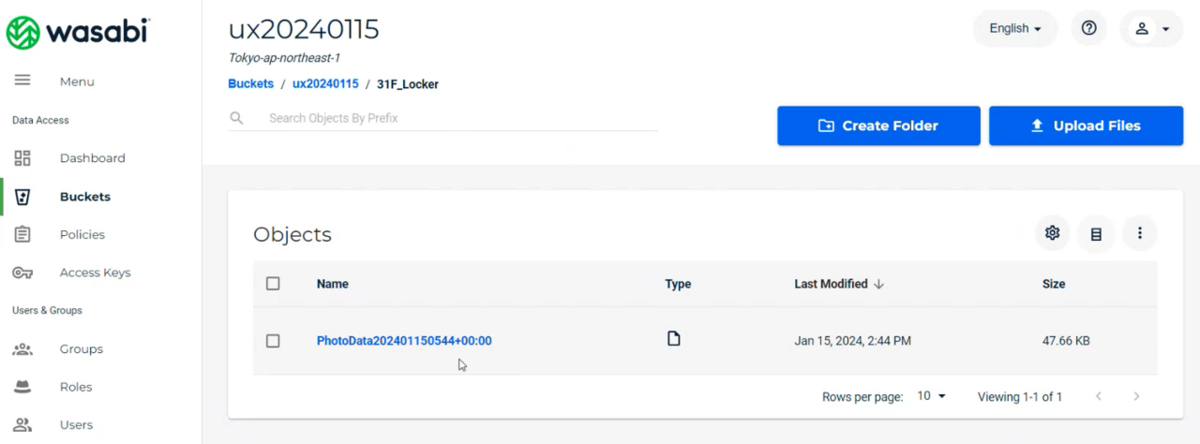Screen dimensions: 1200x444
Task: Check the PhotoData202401150544 row checkbox
Action: point(273,341)
